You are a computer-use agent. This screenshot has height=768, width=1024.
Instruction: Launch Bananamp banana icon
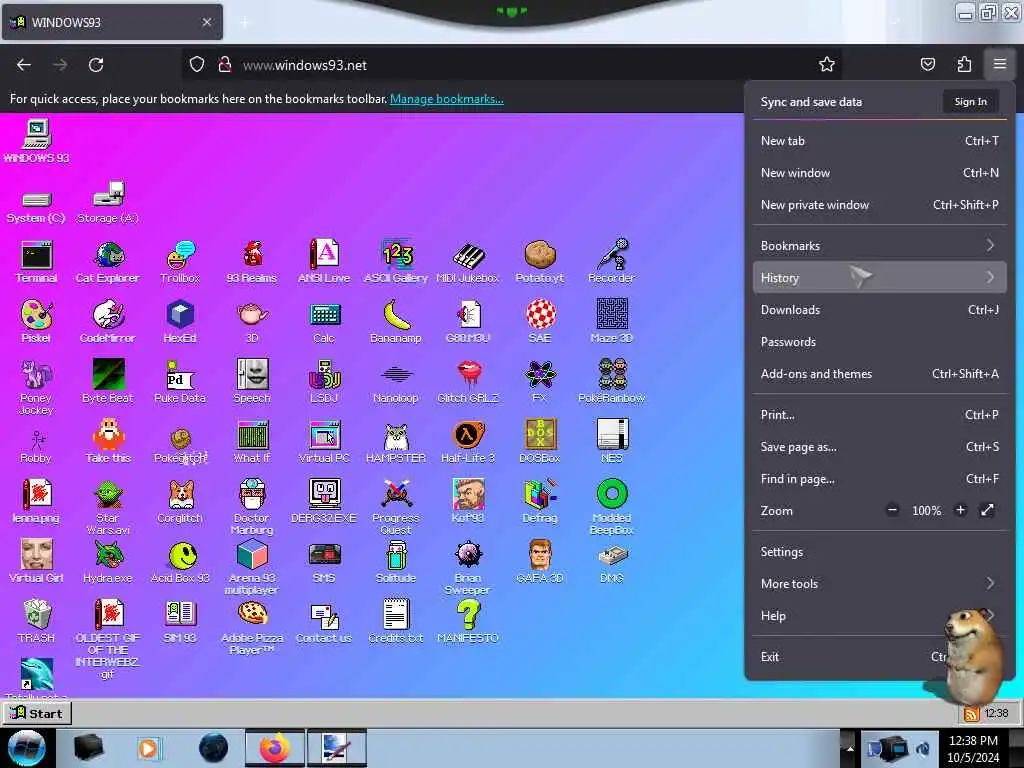coord(396,321)
